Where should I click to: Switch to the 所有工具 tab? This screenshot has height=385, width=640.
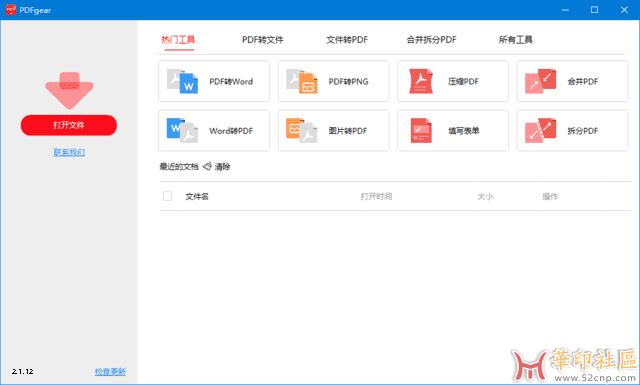click(x=516, y=40)
